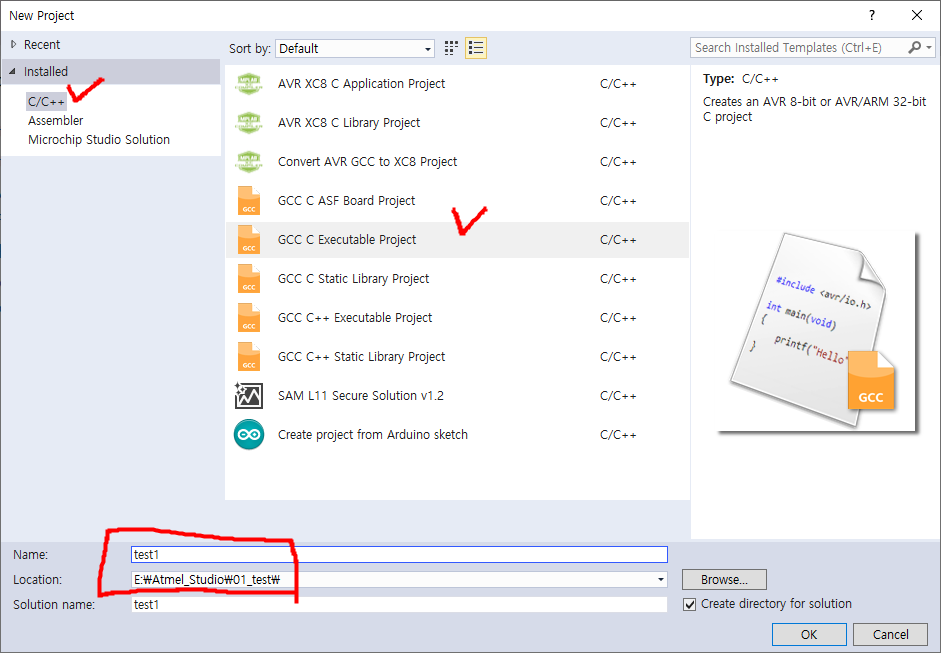Image resolution: width=941 pixels, height=653 pixels.
Task: Switch to medium icons list view
Action: pyautogui.click(x=476, y=49)
